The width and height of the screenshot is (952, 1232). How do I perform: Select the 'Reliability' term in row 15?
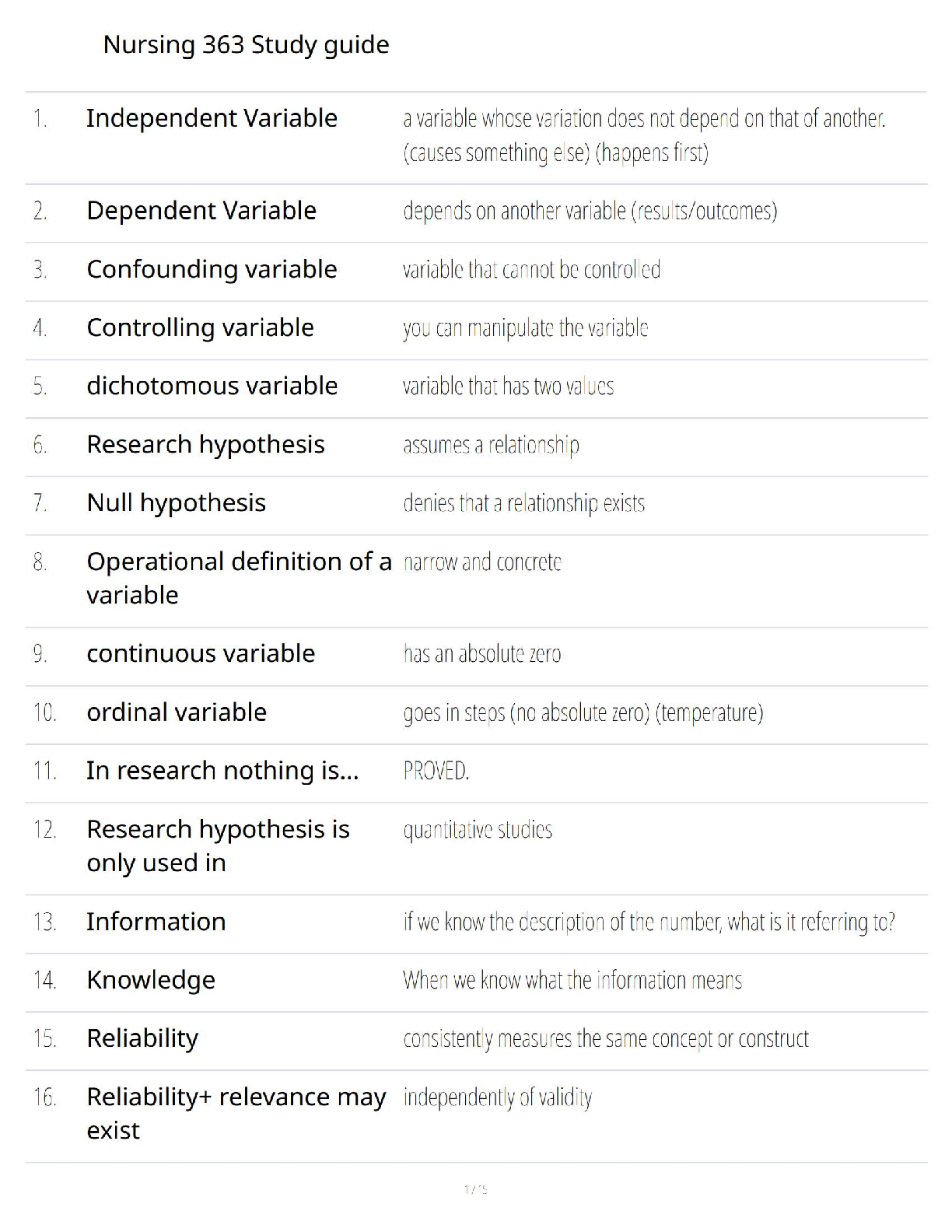point(142,1038)
